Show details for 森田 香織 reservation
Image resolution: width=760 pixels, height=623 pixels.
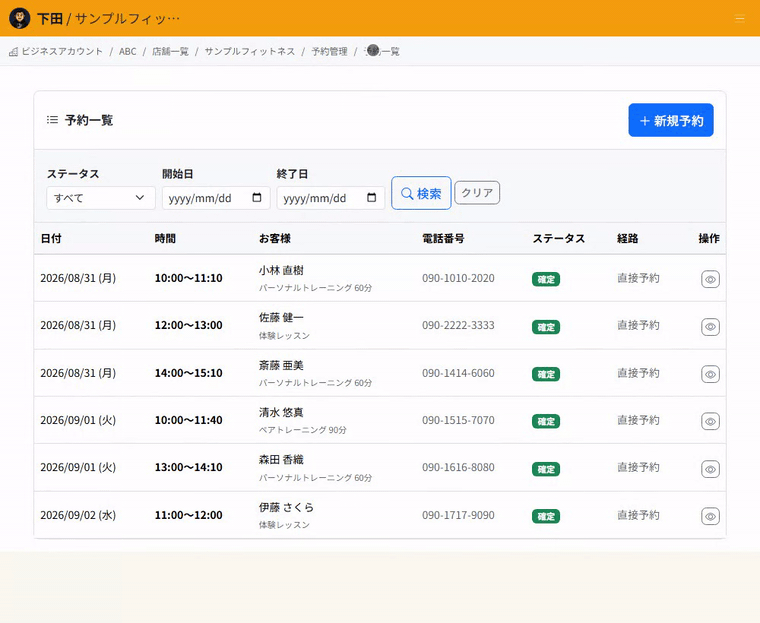pyautogui.click(x=710, y=469)
